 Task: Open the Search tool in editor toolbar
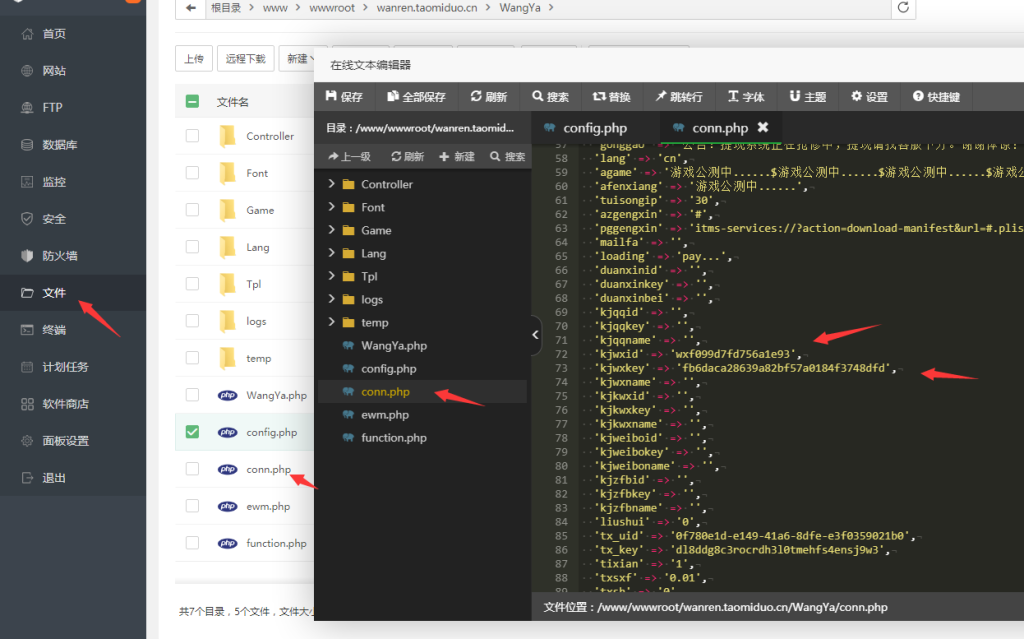point(551,97)
